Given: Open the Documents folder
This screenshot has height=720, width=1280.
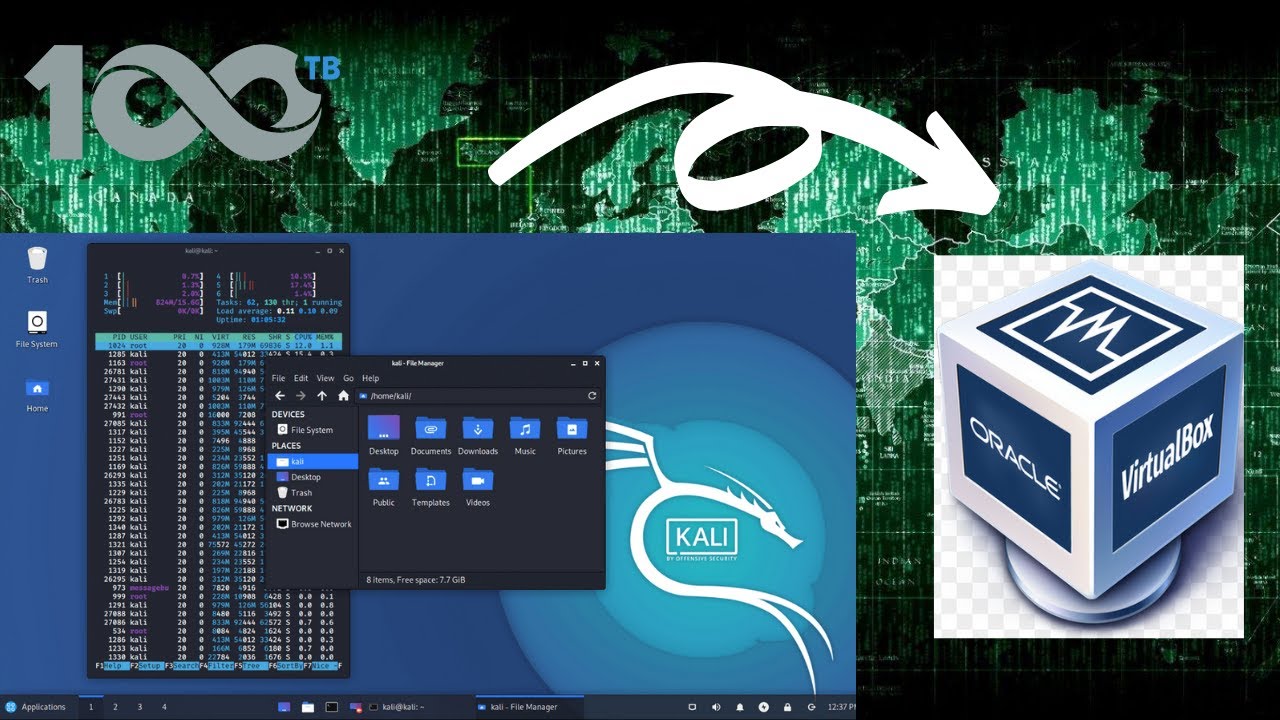Looking at the screenshot, I should click(x=431, y=436).
